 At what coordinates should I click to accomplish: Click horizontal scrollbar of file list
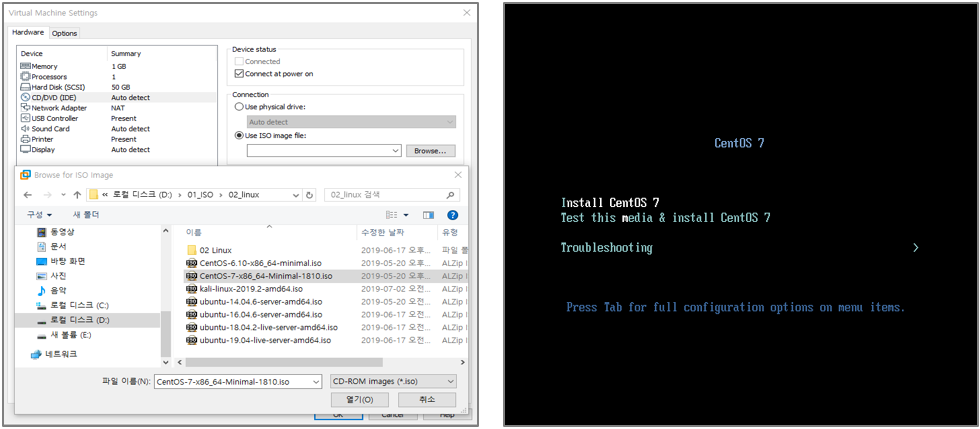tap(284, 362)
